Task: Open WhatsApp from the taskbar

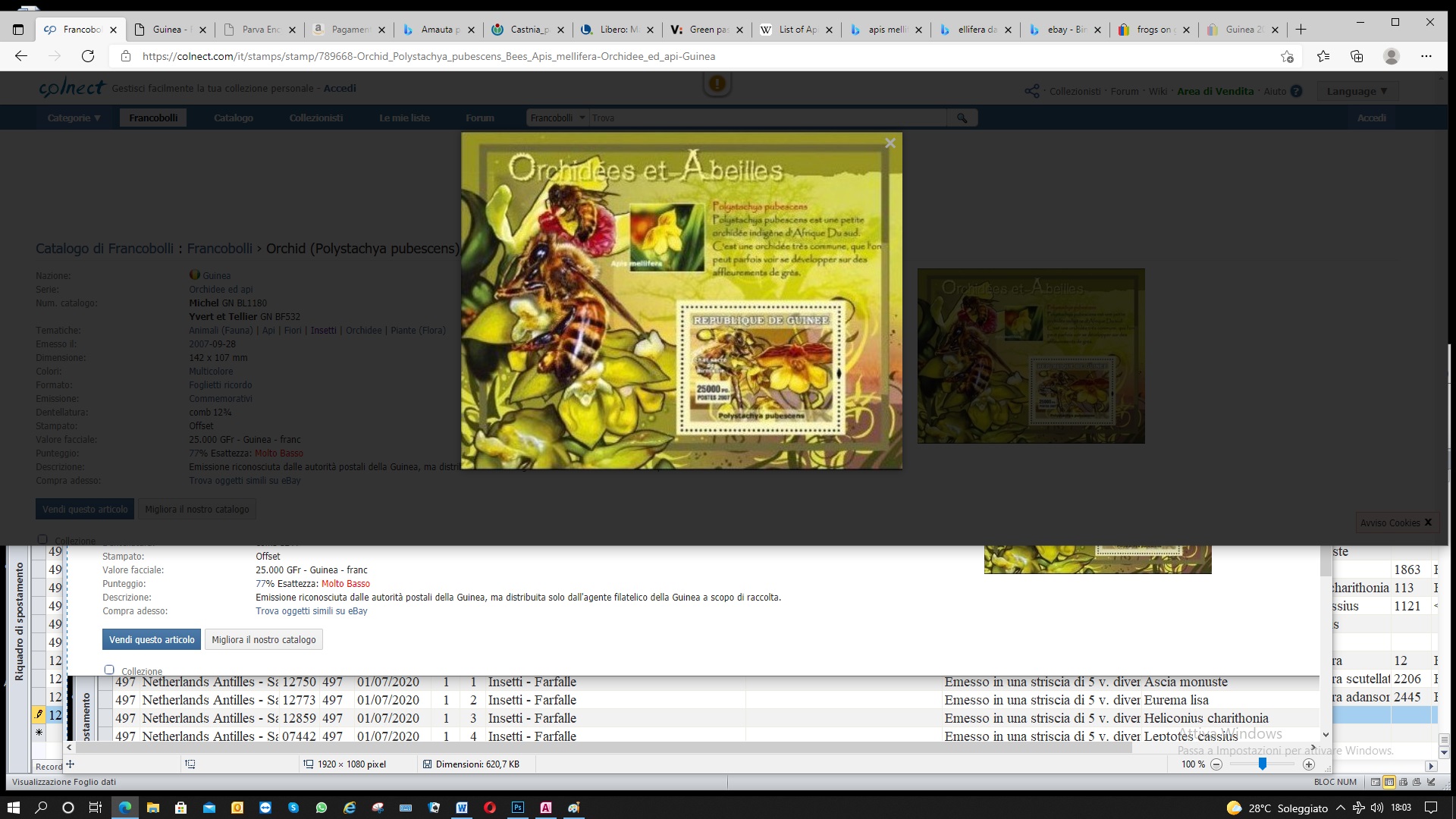Action: [x=322, y=808]
